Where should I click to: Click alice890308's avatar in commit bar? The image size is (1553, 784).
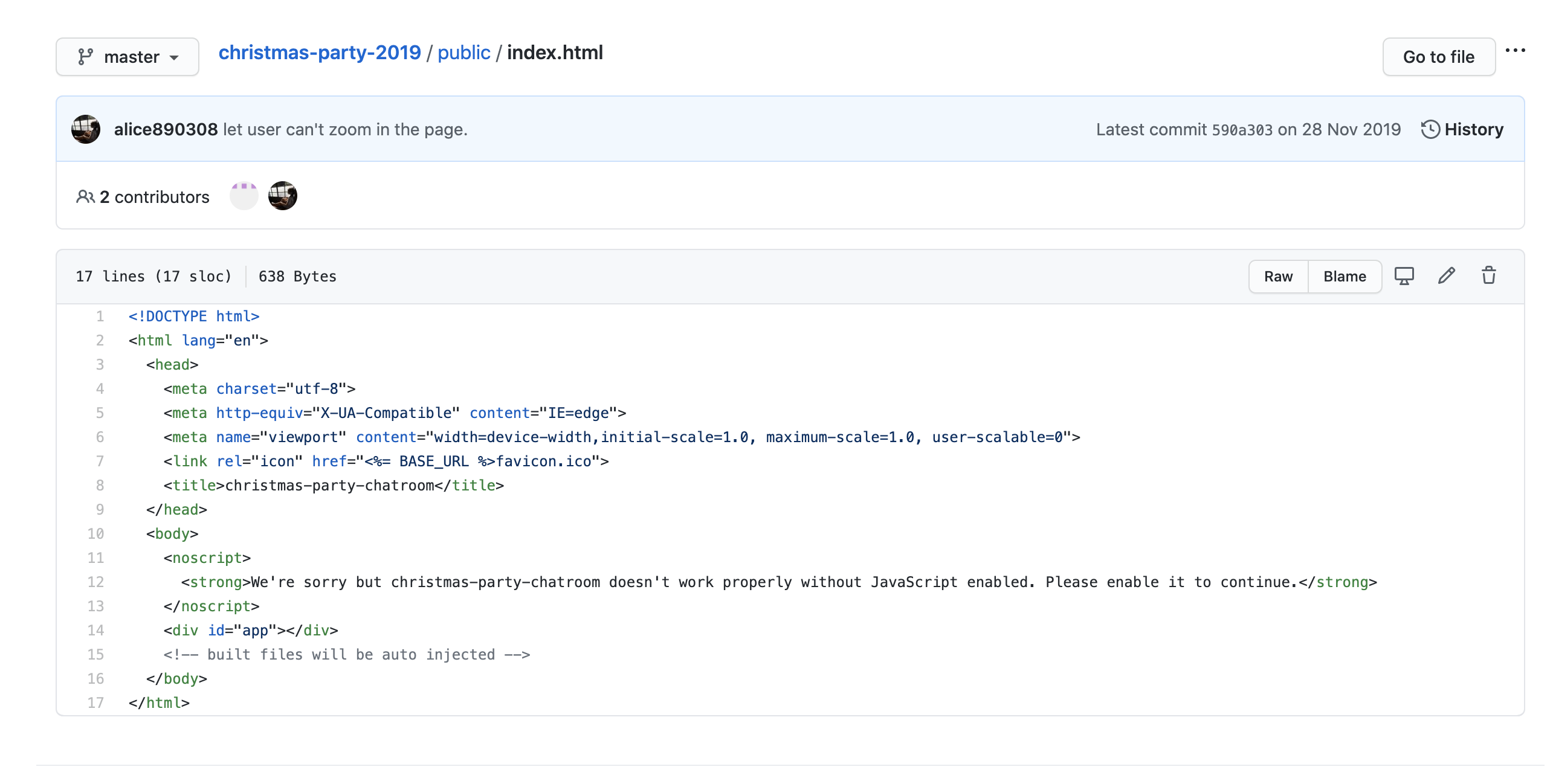[86, 129]
